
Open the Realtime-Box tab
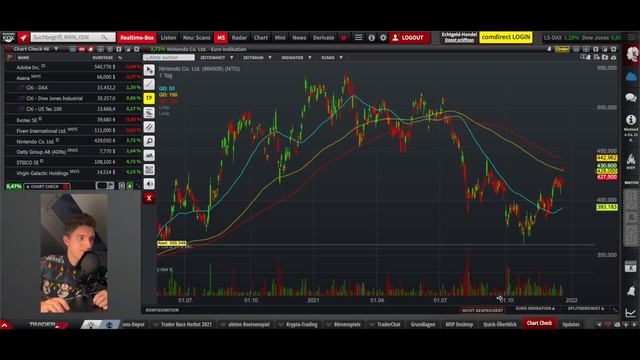pyautogui.click(x=137, y=38)
